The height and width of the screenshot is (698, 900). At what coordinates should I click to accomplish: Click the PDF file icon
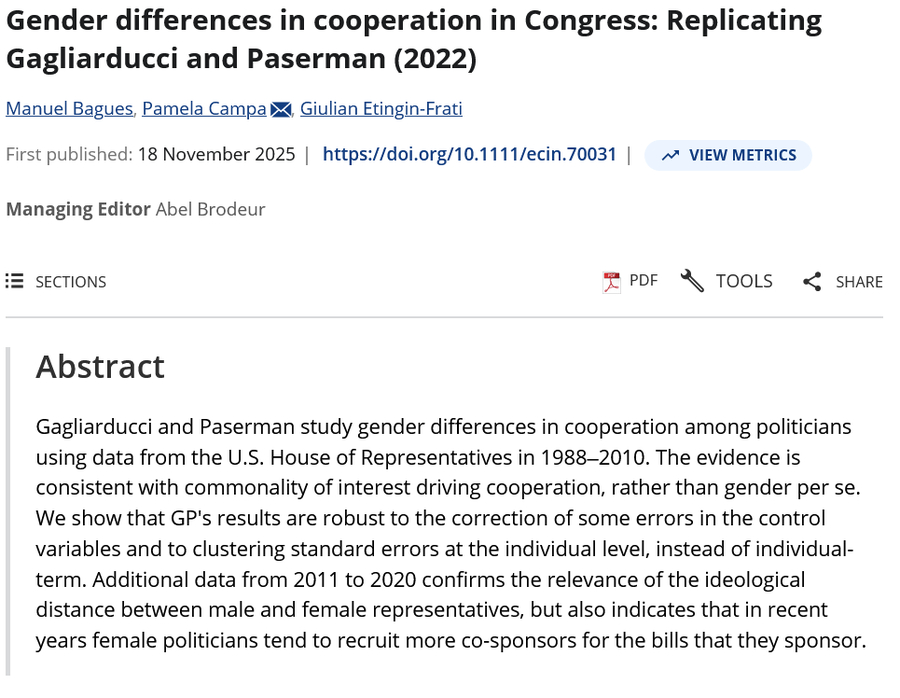(x=611, y=282)
